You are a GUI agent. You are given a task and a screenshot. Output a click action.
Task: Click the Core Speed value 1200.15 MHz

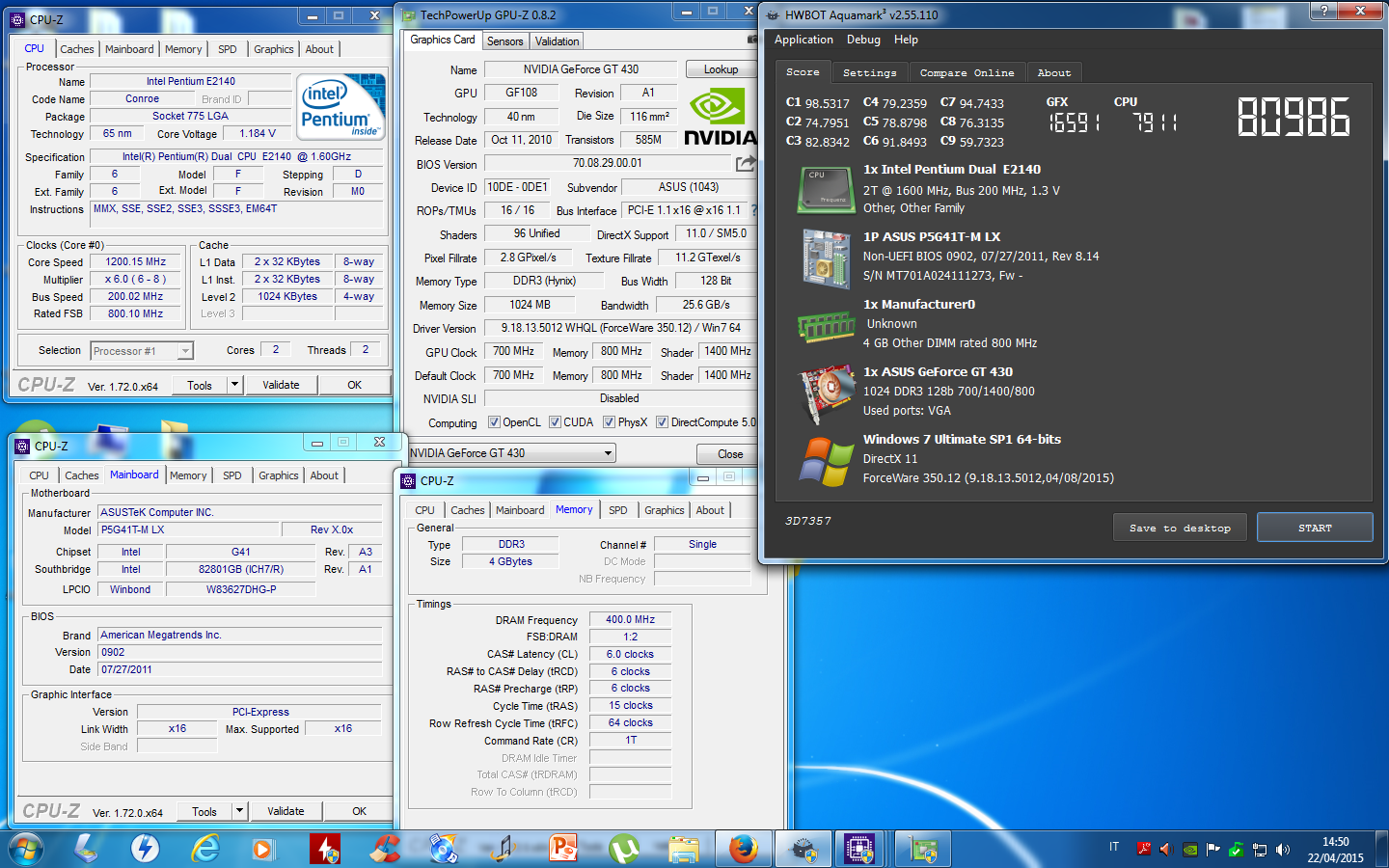tap(136, 262)
